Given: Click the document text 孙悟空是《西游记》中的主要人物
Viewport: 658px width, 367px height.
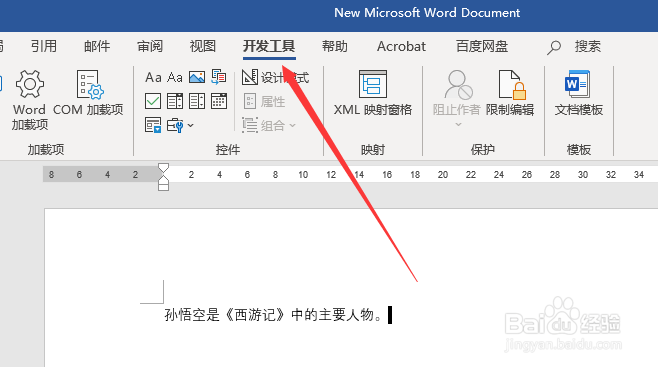Looking at the screenshot, I should [x=273, y=315].
